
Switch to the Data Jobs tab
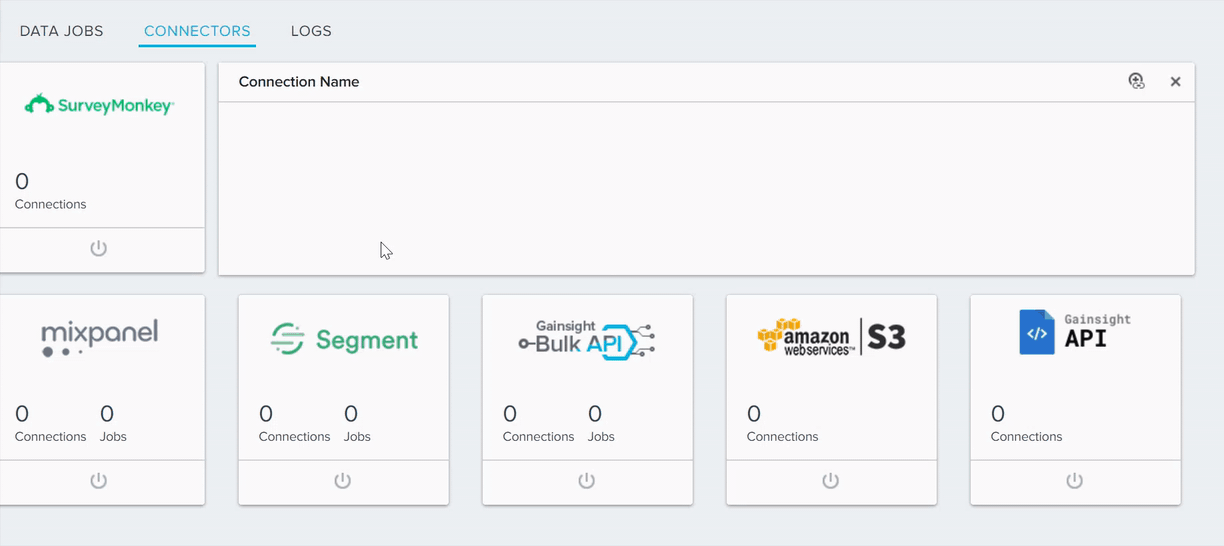point(61,31)
